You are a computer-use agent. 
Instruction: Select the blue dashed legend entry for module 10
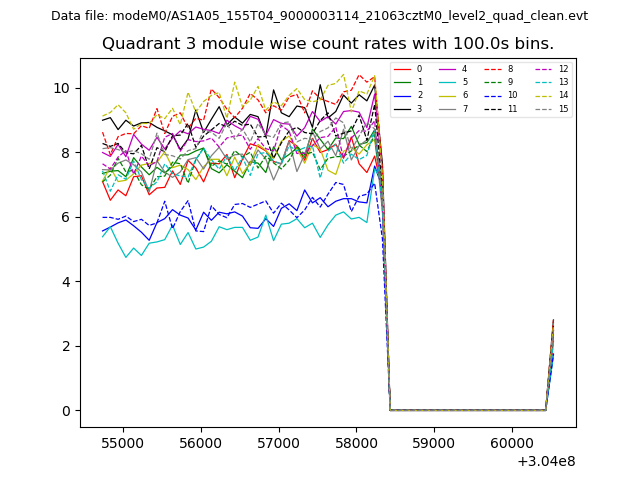495,95
